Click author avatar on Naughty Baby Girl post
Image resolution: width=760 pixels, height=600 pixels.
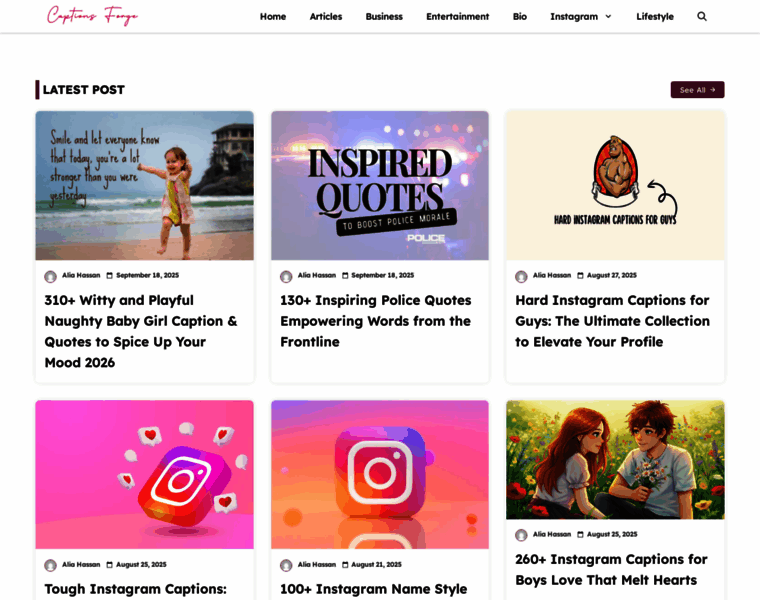[x=50, y=276]
